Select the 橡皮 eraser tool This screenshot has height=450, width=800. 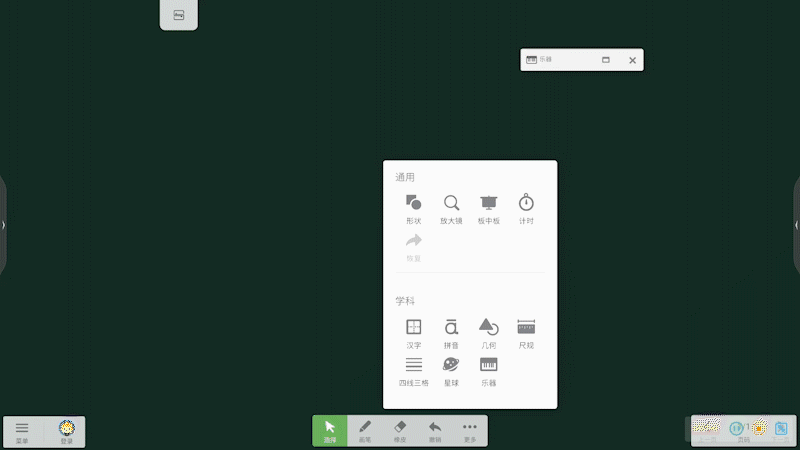point(400,431)
